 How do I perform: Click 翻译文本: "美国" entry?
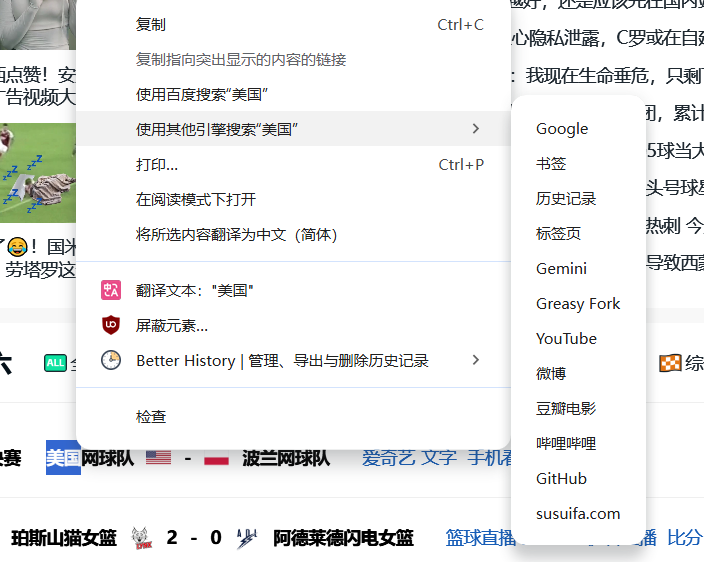point(294,290)
